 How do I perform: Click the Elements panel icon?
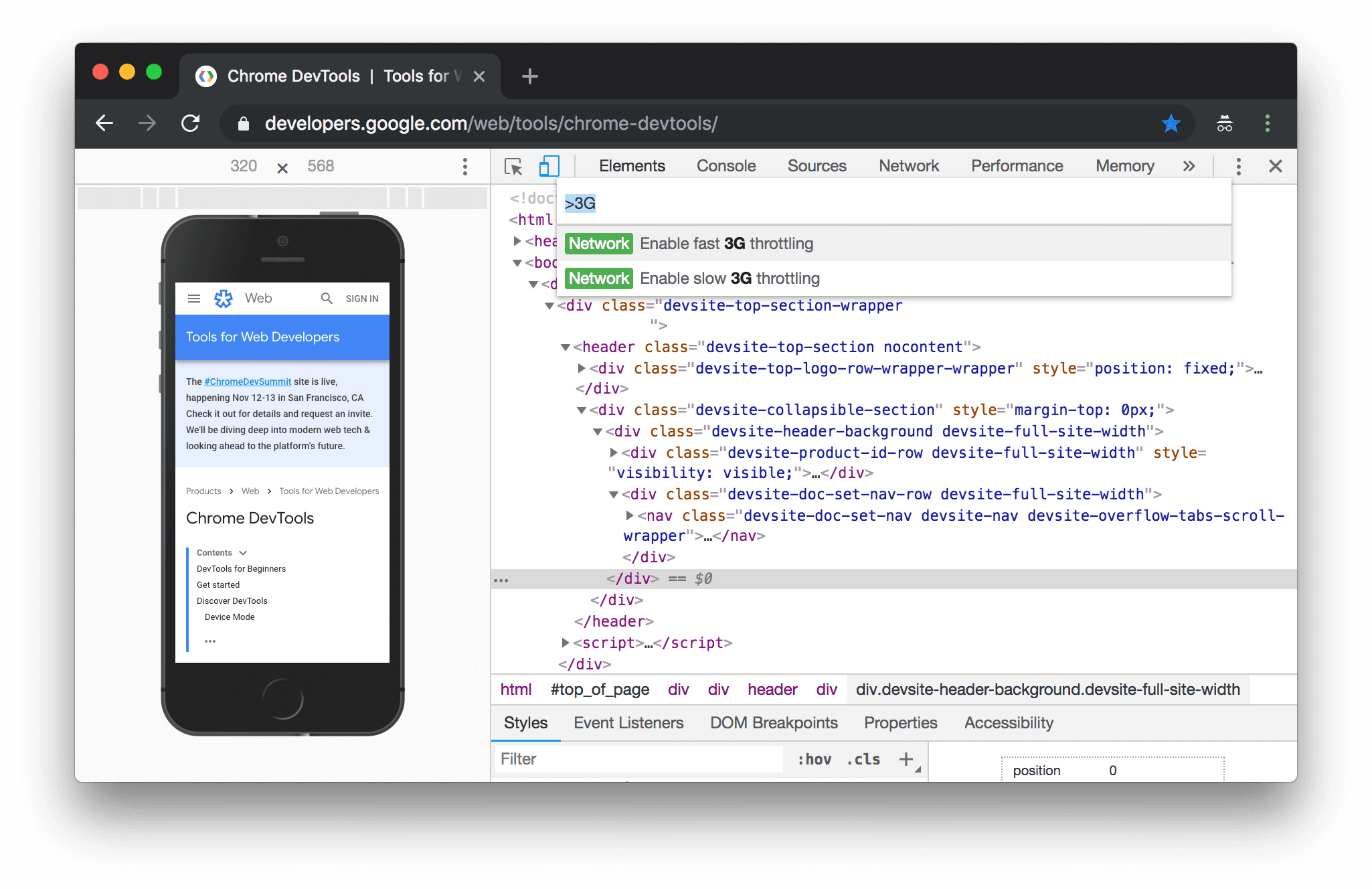pyautogui.click(x=632, y=165)
